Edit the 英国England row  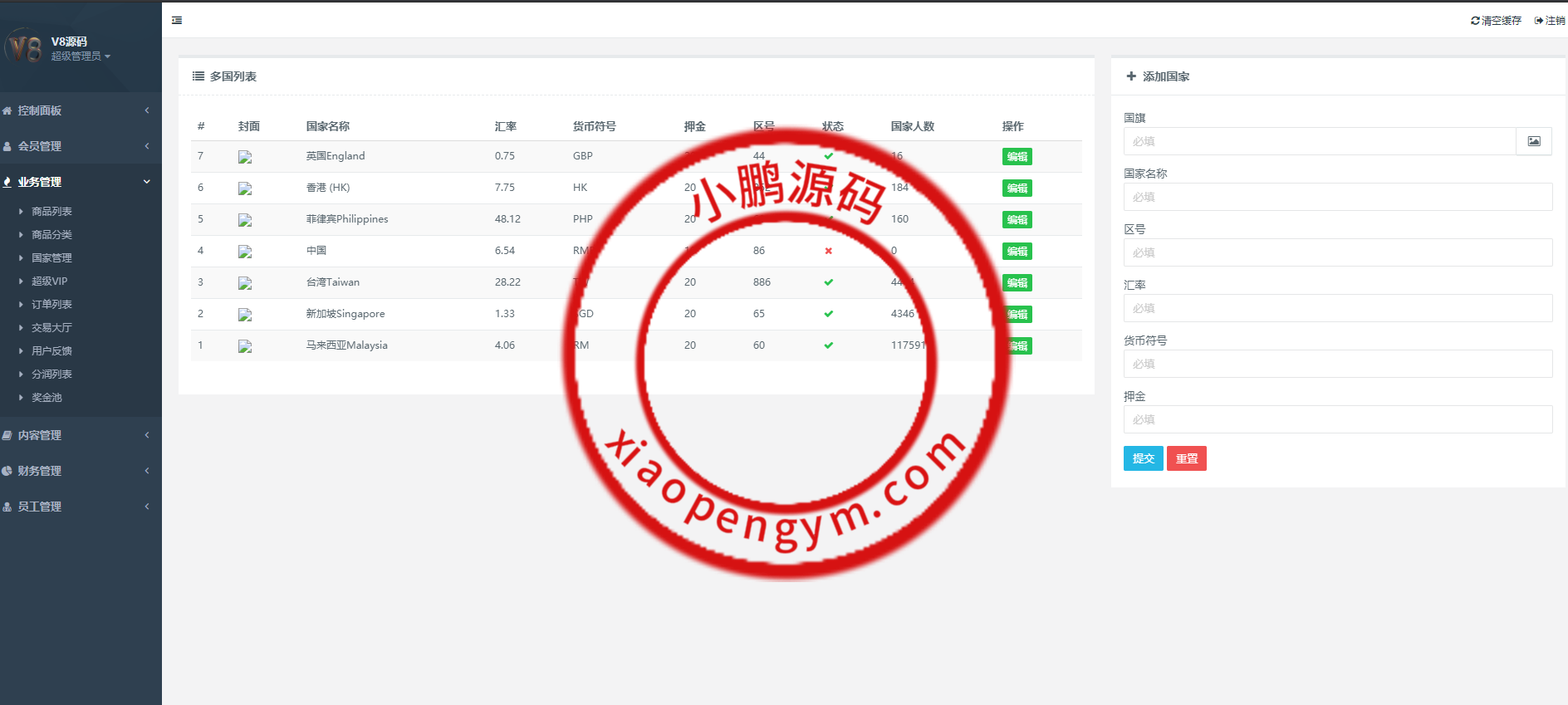(x=1017, y=157)
